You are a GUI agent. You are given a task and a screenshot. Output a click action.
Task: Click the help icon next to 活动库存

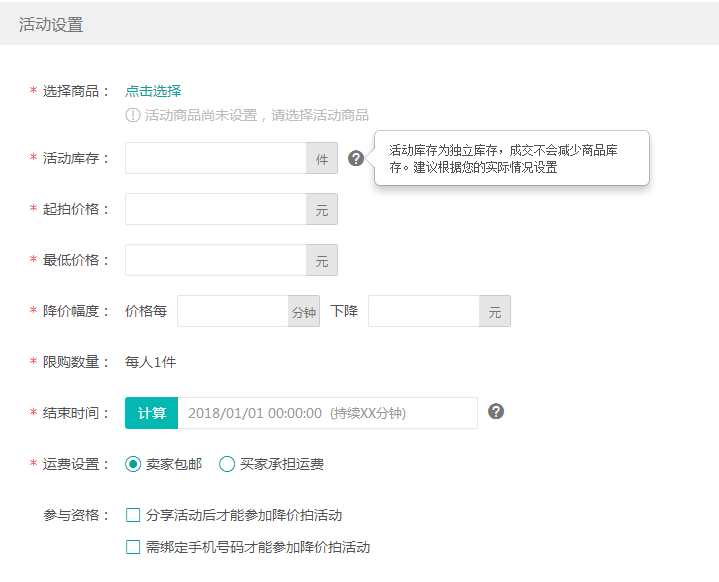coord(356,158)
